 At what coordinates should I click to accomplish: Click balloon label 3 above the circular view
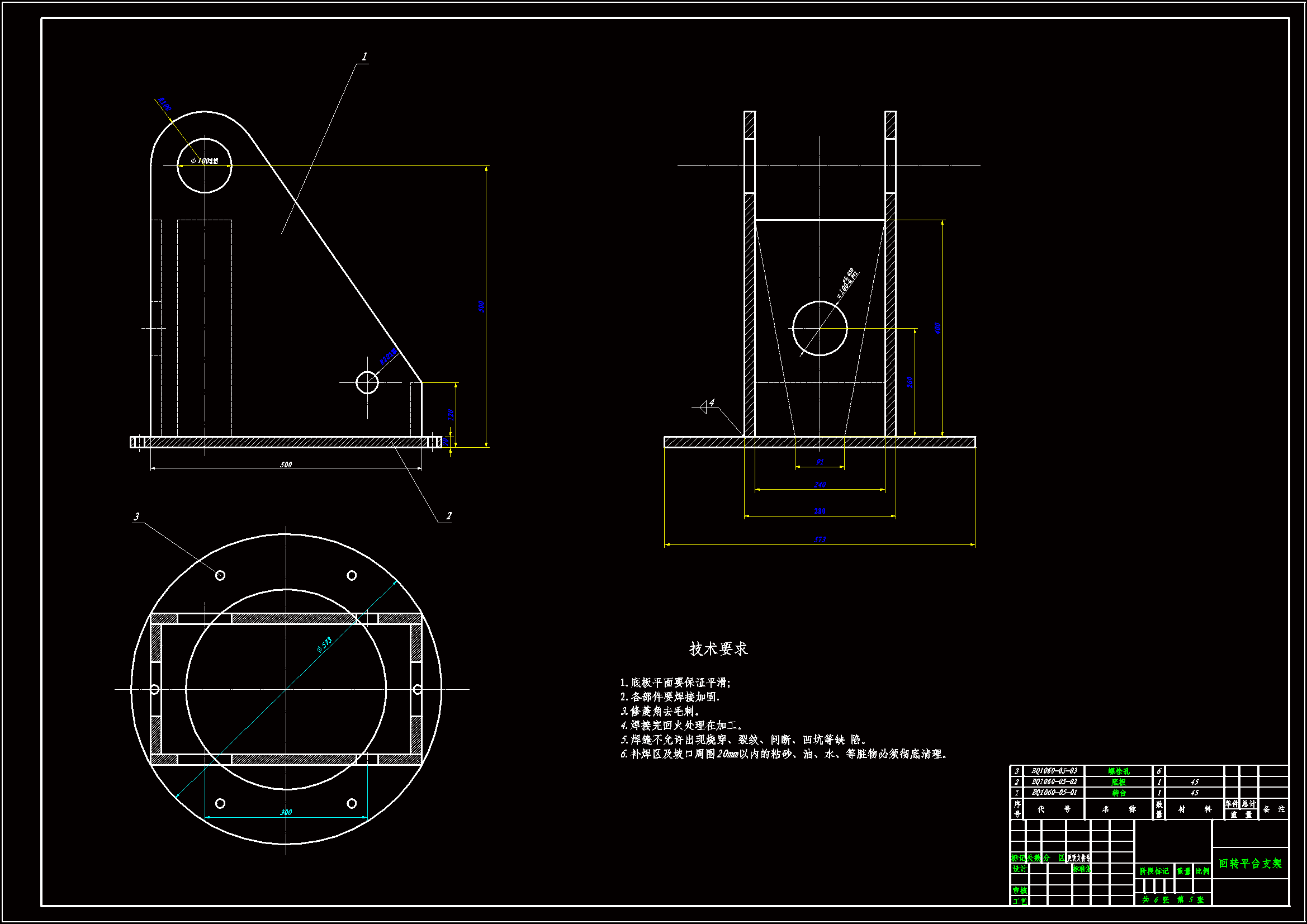(x=136, y=517)
